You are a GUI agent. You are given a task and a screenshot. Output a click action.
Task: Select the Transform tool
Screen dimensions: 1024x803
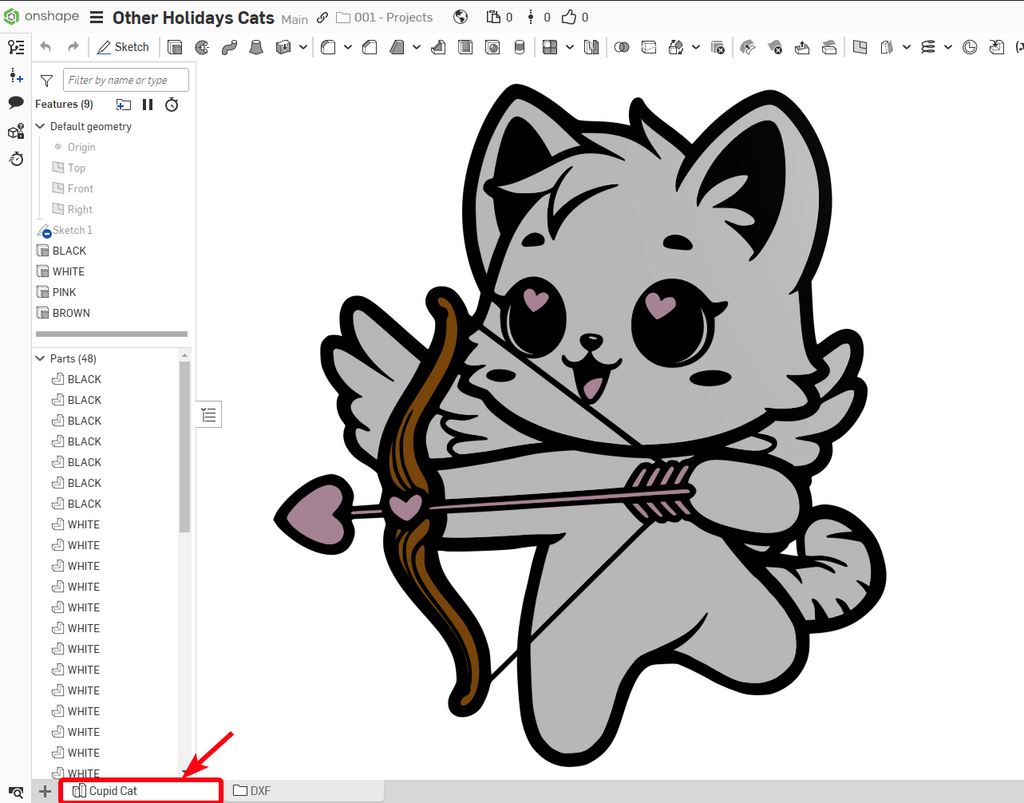[x=676, y=47]
